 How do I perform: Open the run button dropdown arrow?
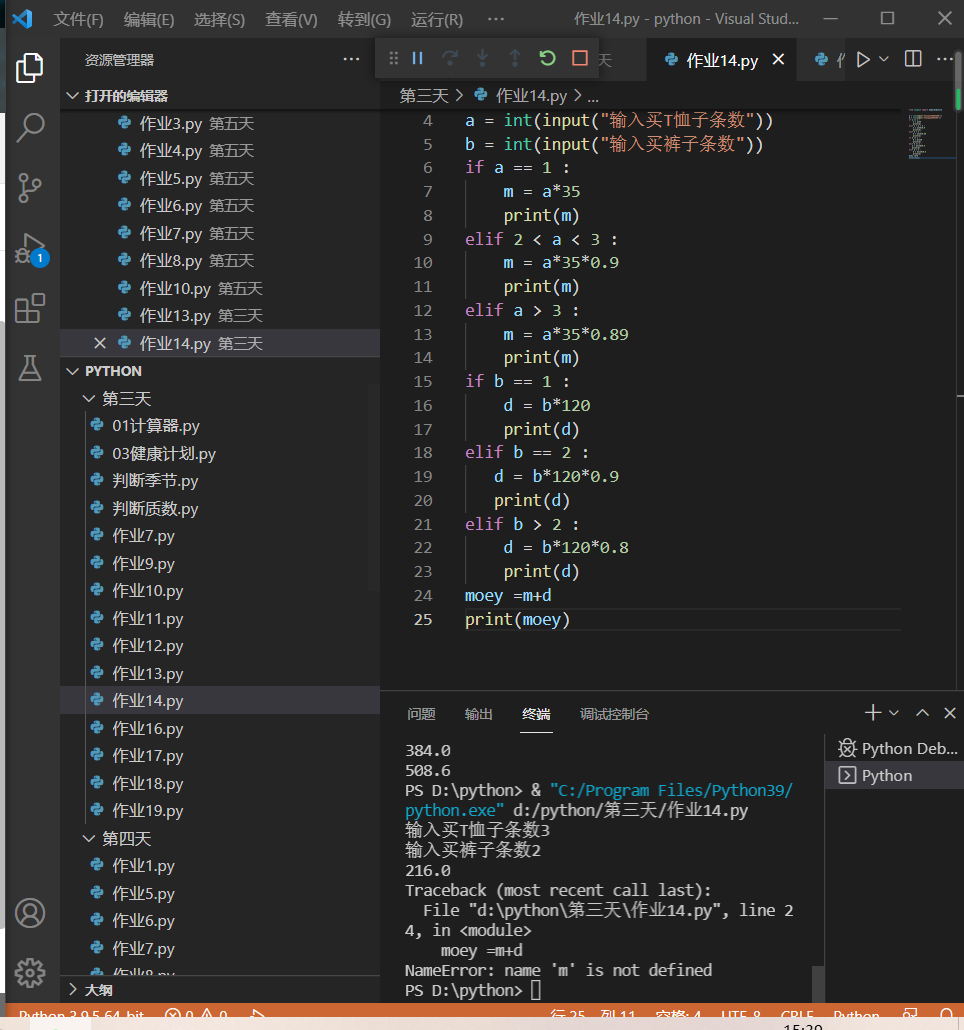pyautogui.click(x=884, y=60)
